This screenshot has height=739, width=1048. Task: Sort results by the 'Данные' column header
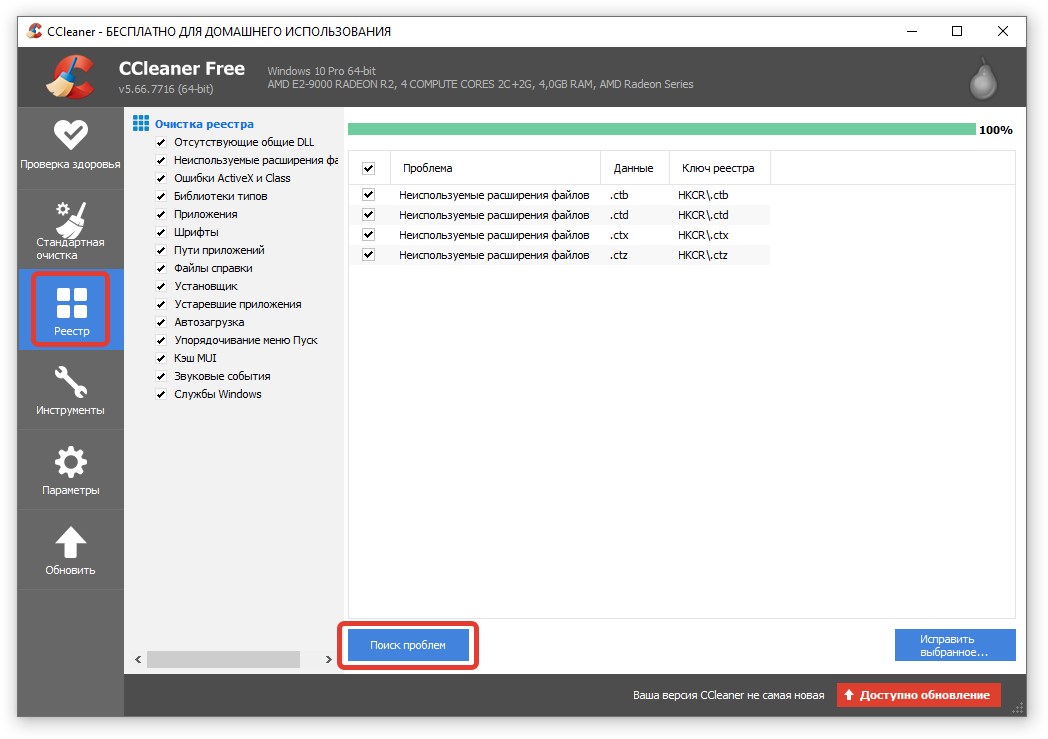(635, 168)
